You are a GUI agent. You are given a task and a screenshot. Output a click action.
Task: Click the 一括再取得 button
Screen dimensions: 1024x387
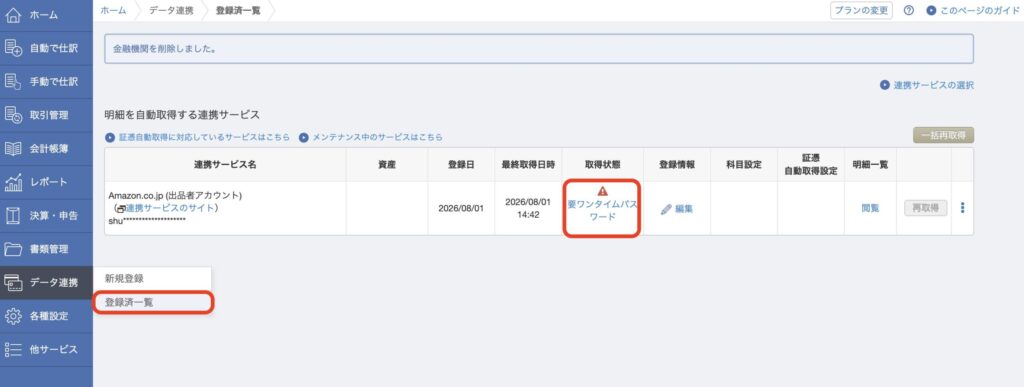[x=943, y=135]
